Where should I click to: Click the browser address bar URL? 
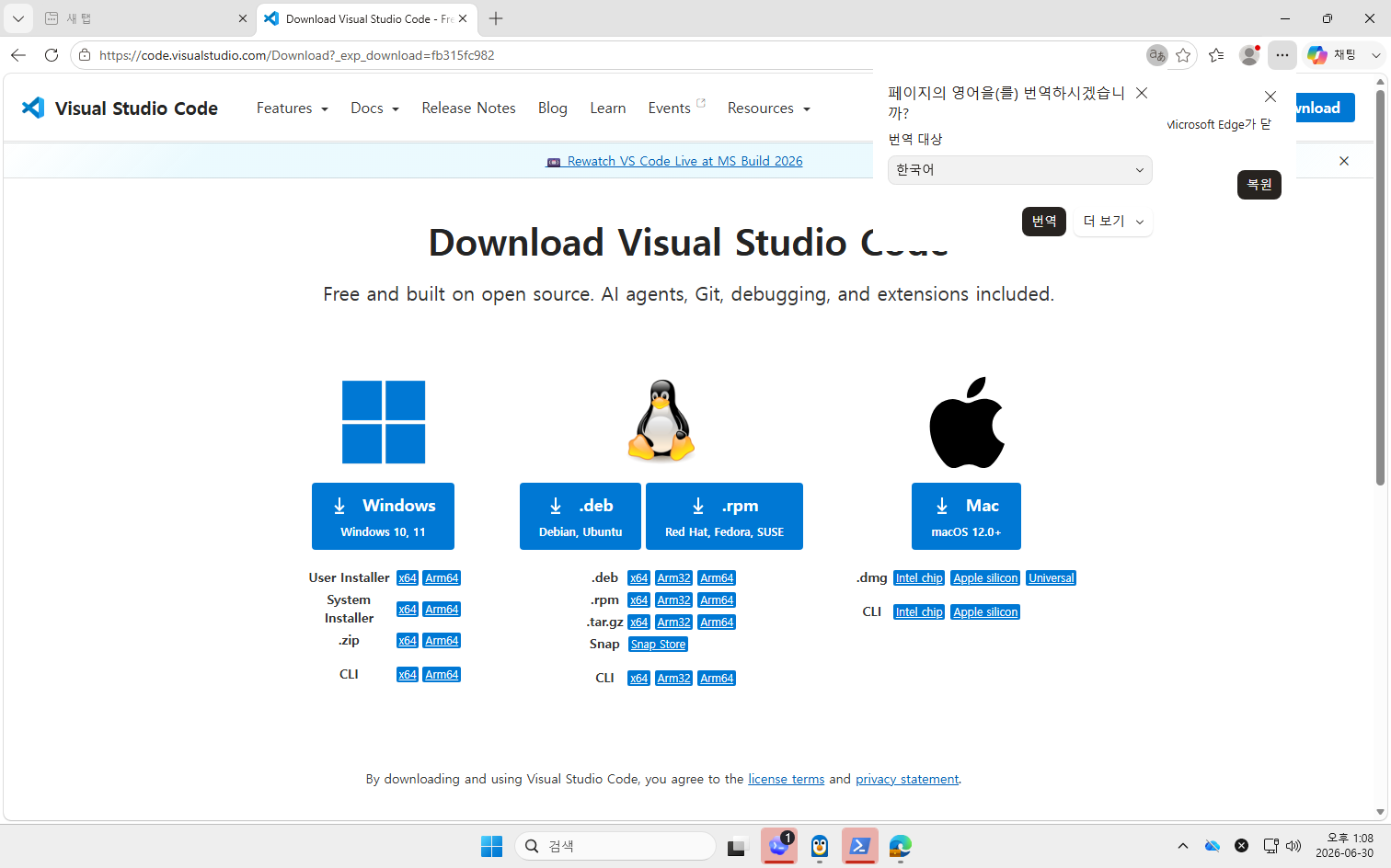tap(296, 55)
